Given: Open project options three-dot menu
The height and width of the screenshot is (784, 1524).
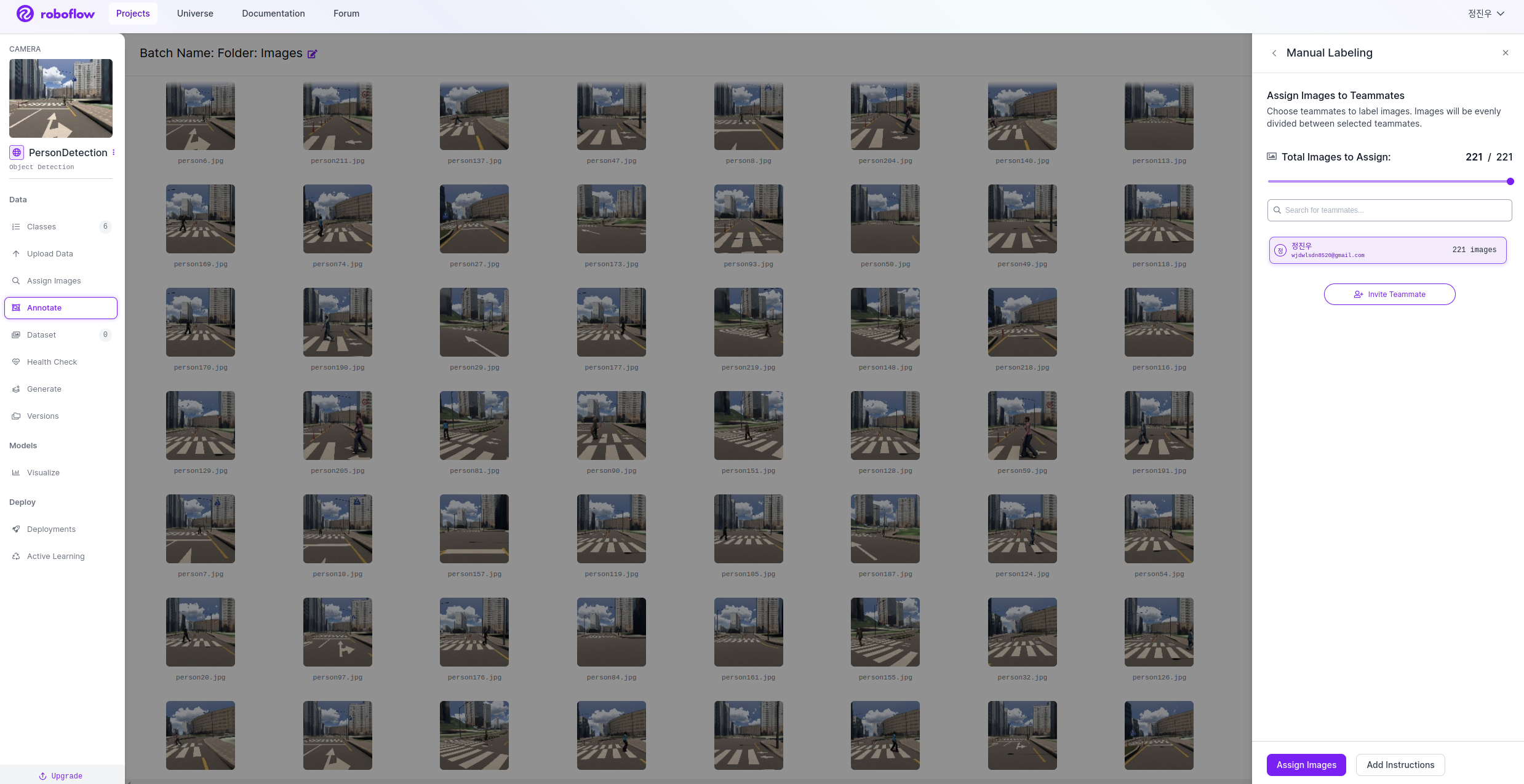Looking at the screenshot, I should [x=114, y=152].
